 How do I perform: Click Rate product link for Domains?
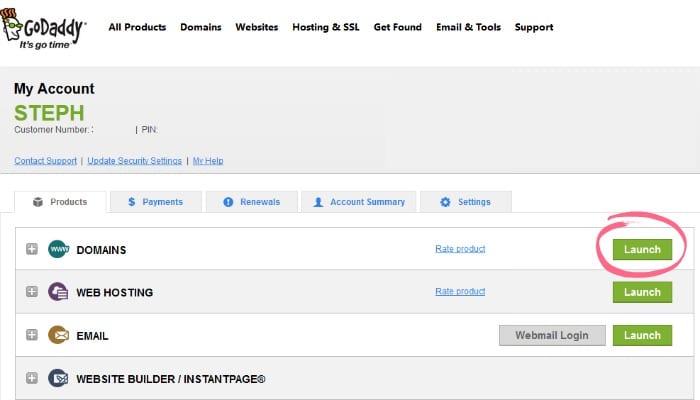coord(460,249)
